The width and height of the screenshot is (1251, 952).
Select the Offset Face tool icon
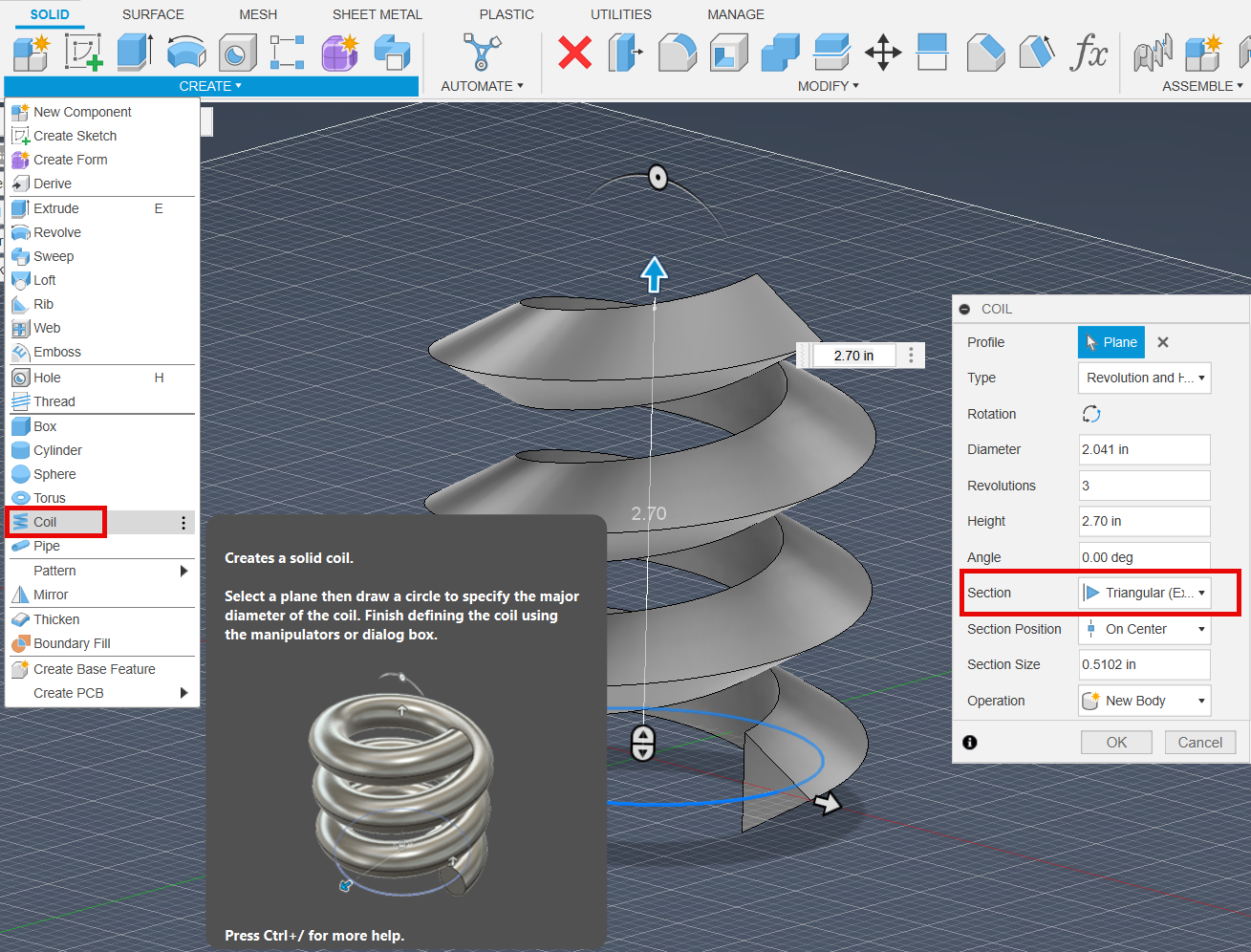831,53
